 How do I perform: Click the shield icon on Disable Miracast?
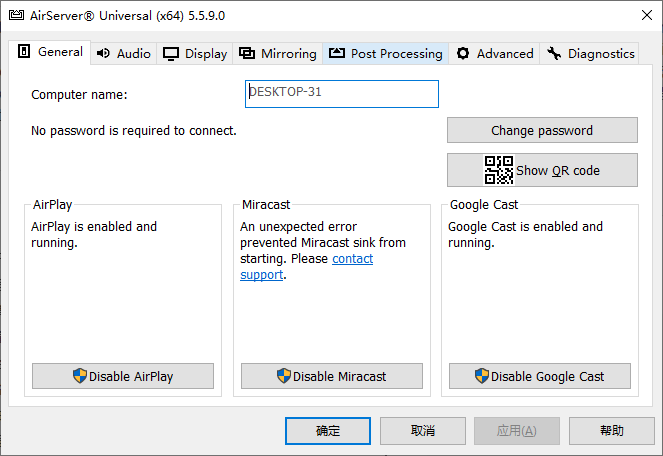[x=284, y=376]
